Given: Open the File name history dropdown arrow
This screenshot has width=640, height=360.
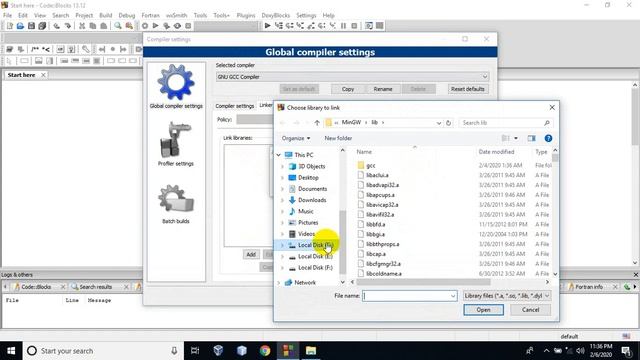Looking at the screenshot, I should pos(453,296).
